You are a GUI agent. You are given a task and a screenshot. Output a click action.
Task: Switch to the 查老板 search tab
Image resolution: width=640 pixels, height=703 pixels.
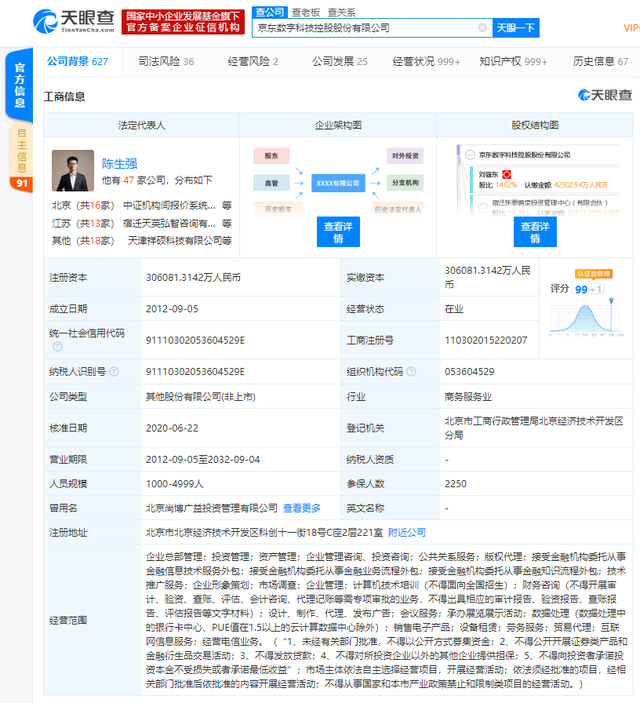305,12
